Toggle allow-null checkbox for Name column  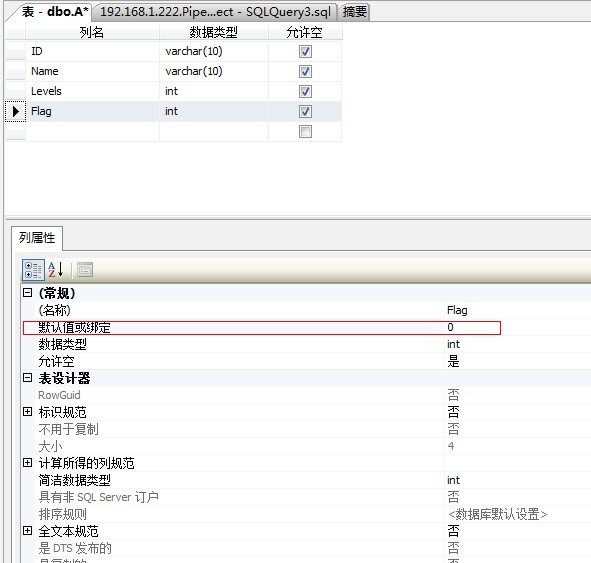[x=305, y=72]
